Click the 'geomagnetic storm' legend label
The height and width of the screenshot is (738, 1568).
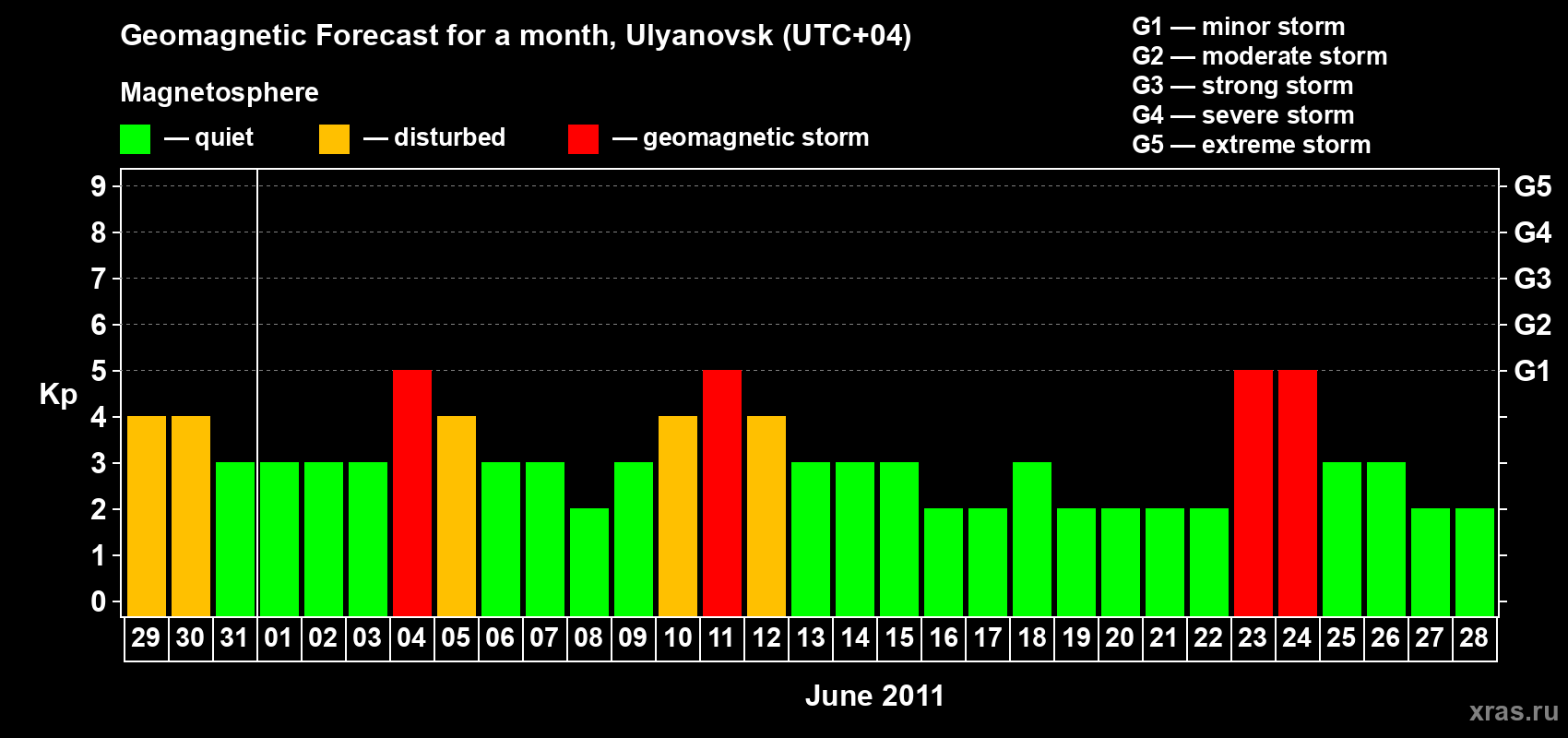pyautogui.click(x=756, y=137)
